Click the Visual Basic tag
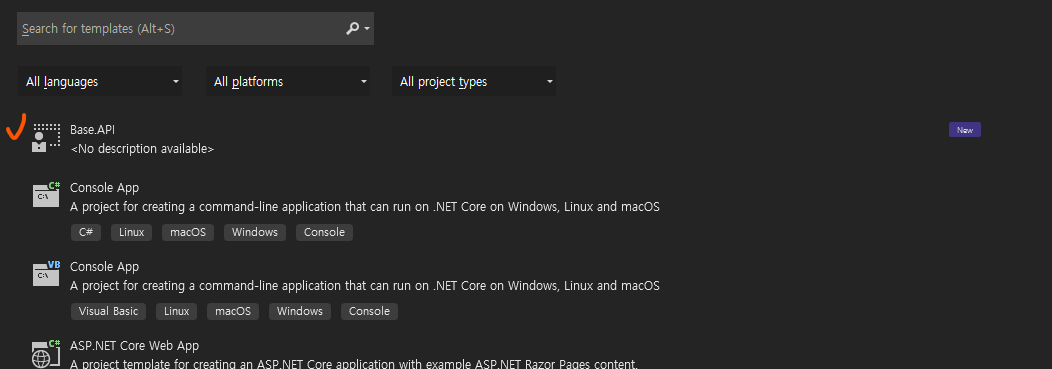The image size is (1052, 369). 108,311
